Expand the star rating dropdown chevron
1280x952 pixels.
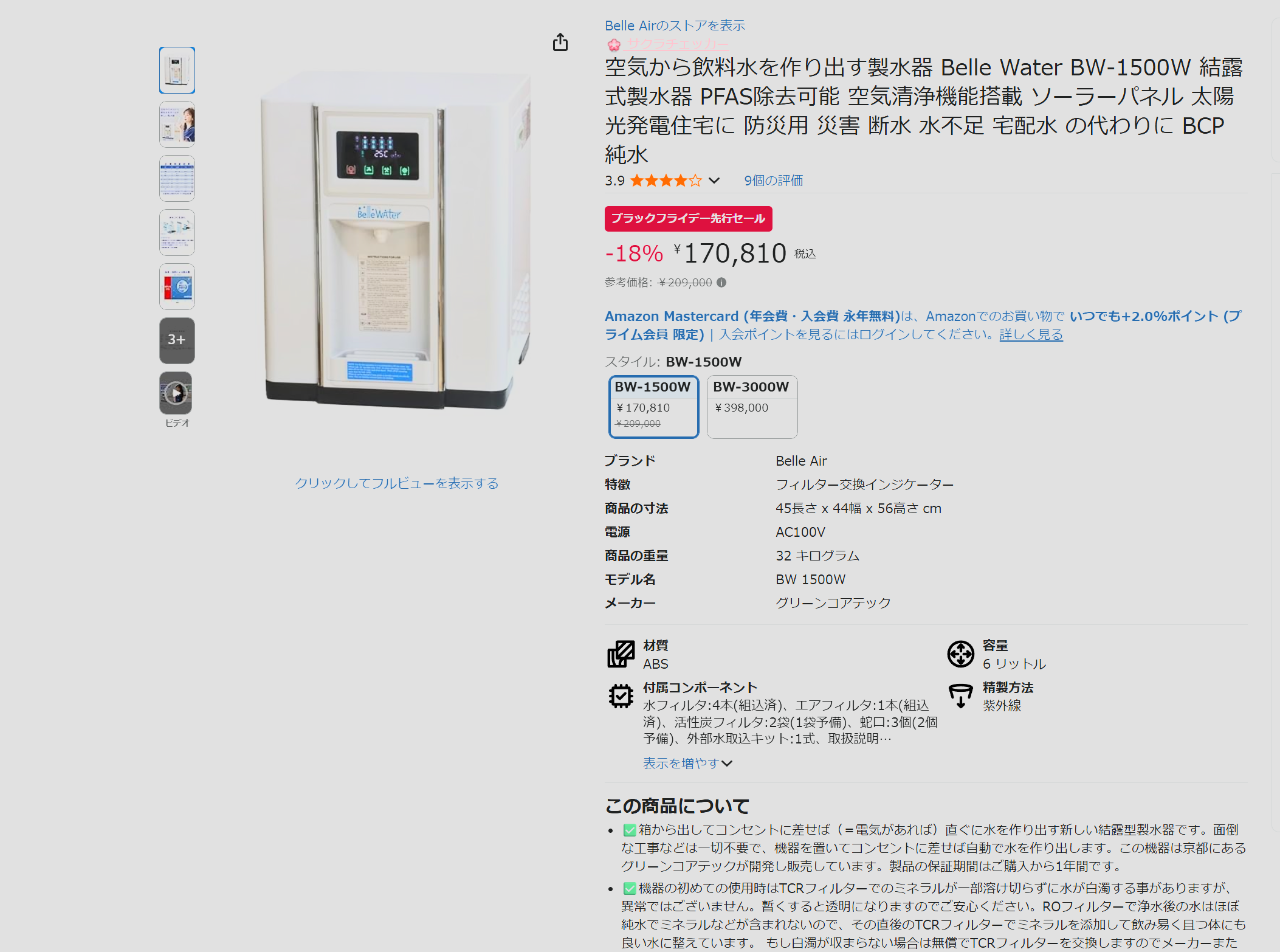[x=714, y=181]
